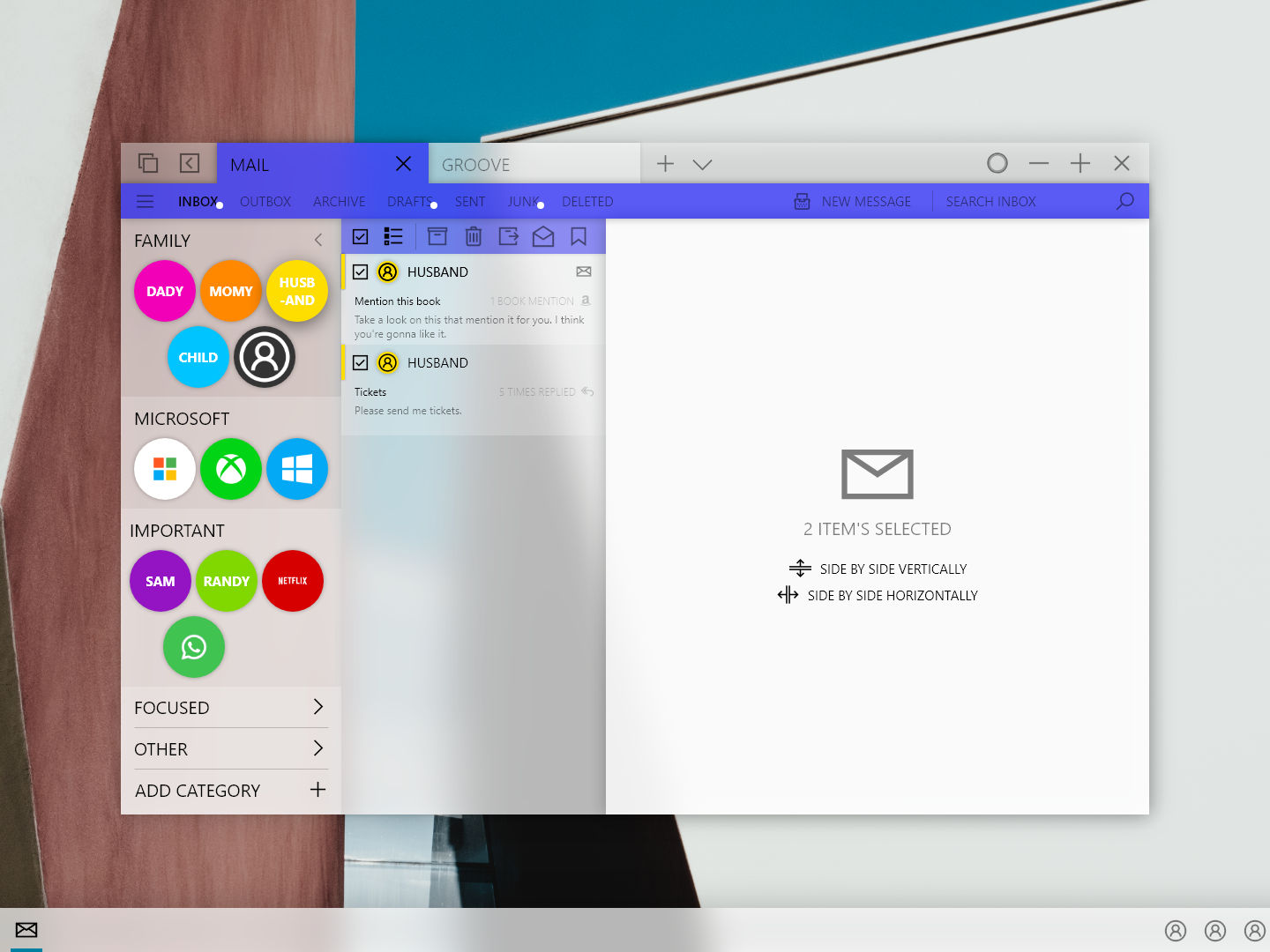The height and width of the screenshot is (952, 1270).
Task: Click the search magnifier icon
Action: [x=1125, y=201]
